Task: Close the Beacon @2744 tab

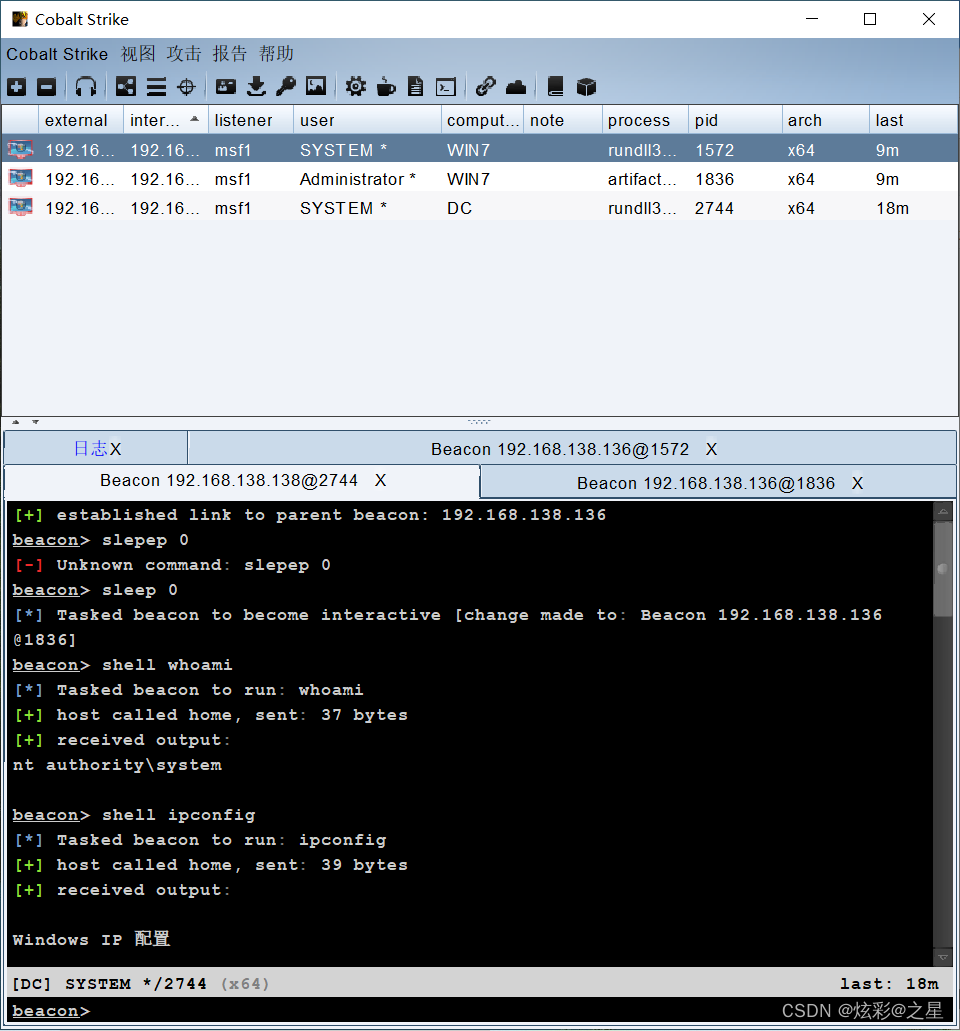Action: point(380,481)
